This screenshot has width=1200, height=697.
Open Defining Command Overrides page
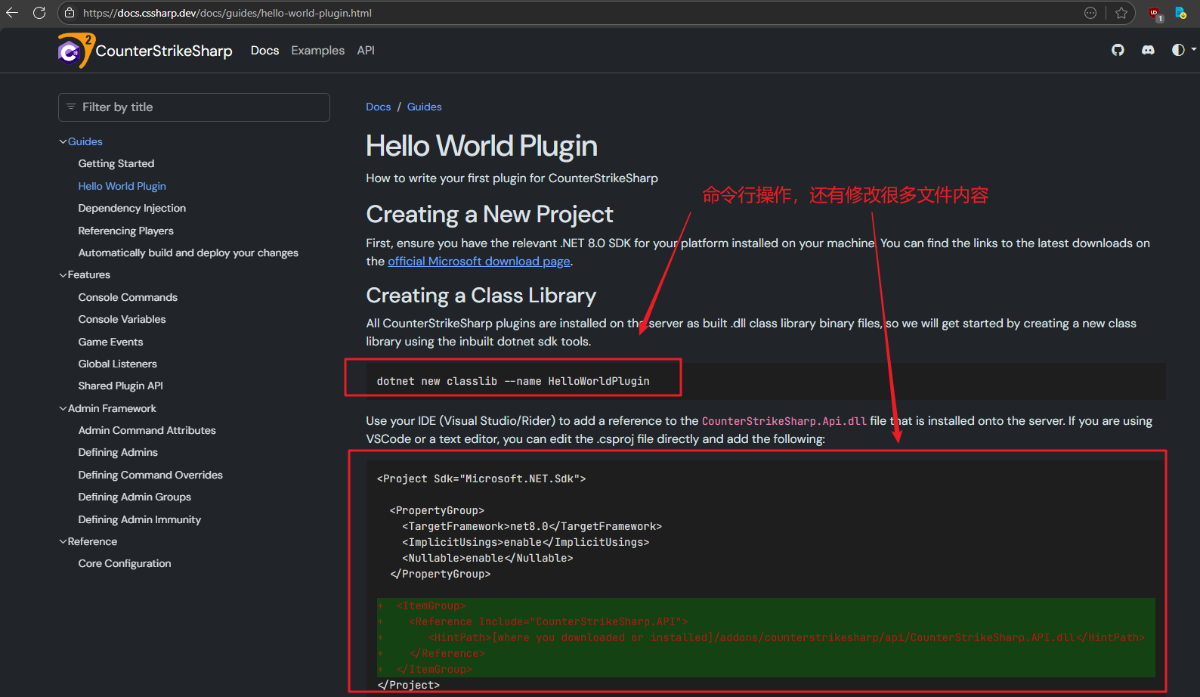point(150,475)
